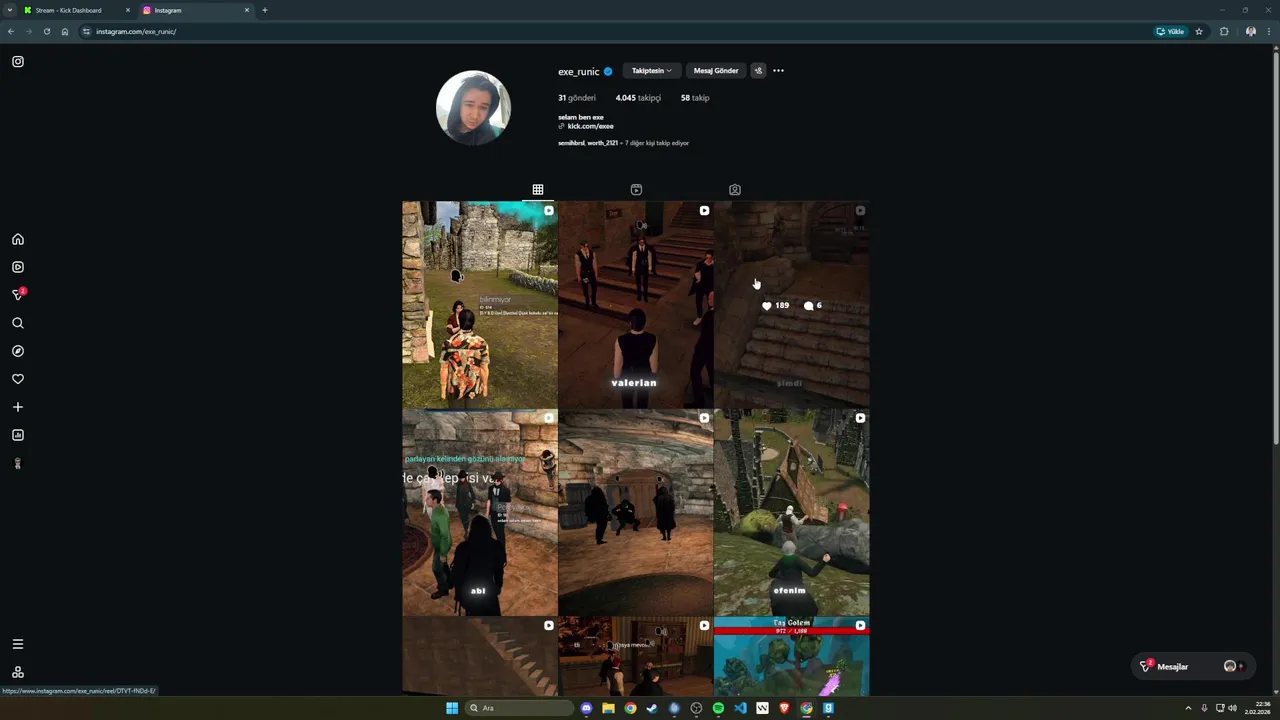Open own profile avatar in sidebar
This screenshot has width=1280, height=720.
click(18, 463)
